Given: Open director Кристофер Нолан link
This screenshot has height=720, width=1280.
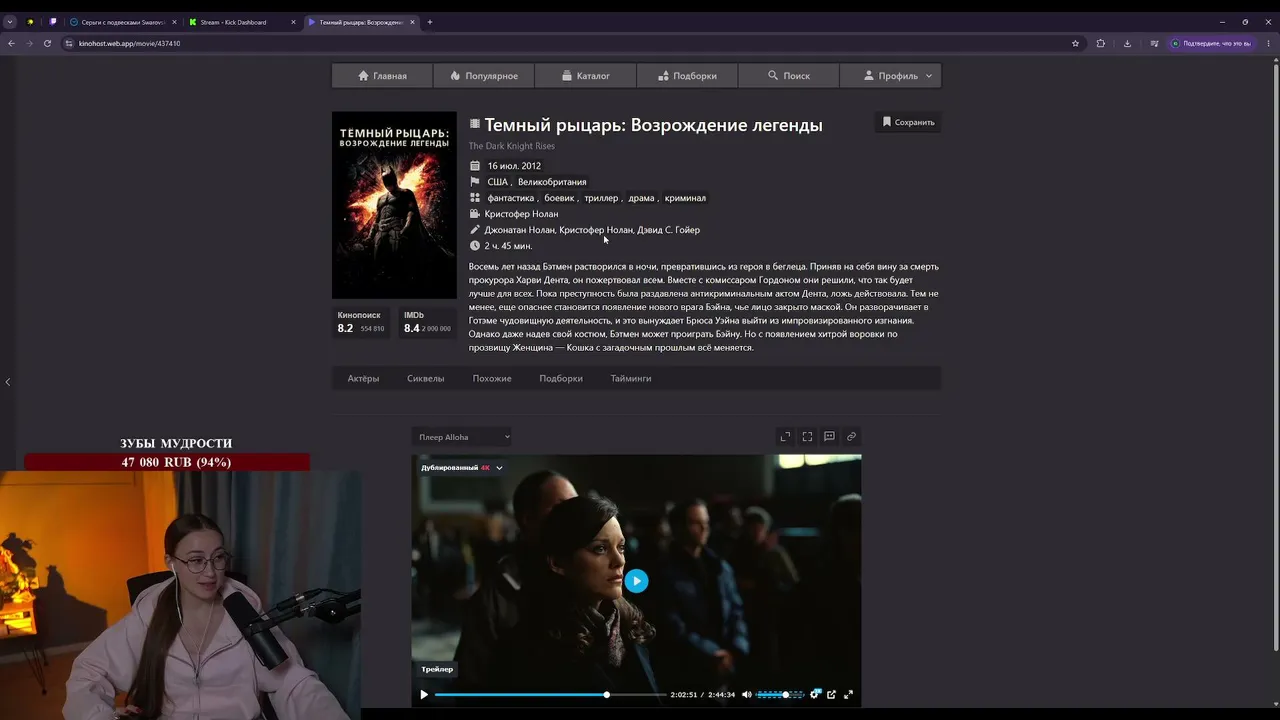Looking at the screenshot, I should click(x=521, y=214).
